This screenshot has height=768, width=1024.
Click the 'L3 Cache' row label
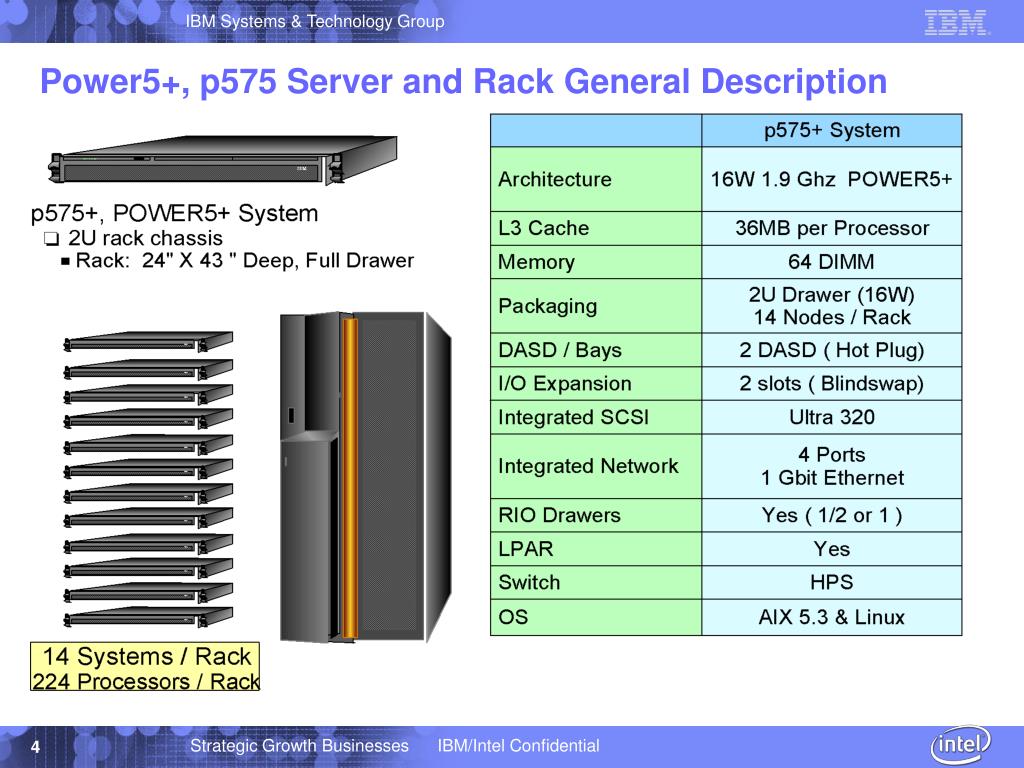596,228
